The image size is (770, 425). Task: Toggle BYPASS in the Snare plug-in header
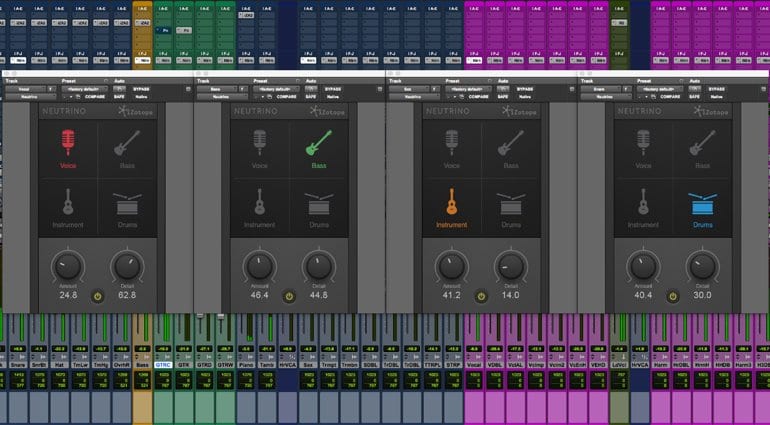[x=716, y=89]
